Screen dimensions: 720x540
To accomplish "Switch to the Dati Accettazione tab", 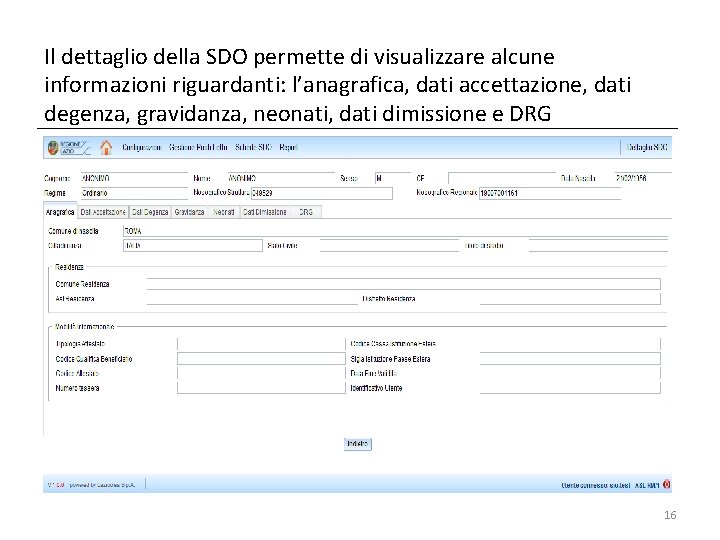I will coord(103,212).
